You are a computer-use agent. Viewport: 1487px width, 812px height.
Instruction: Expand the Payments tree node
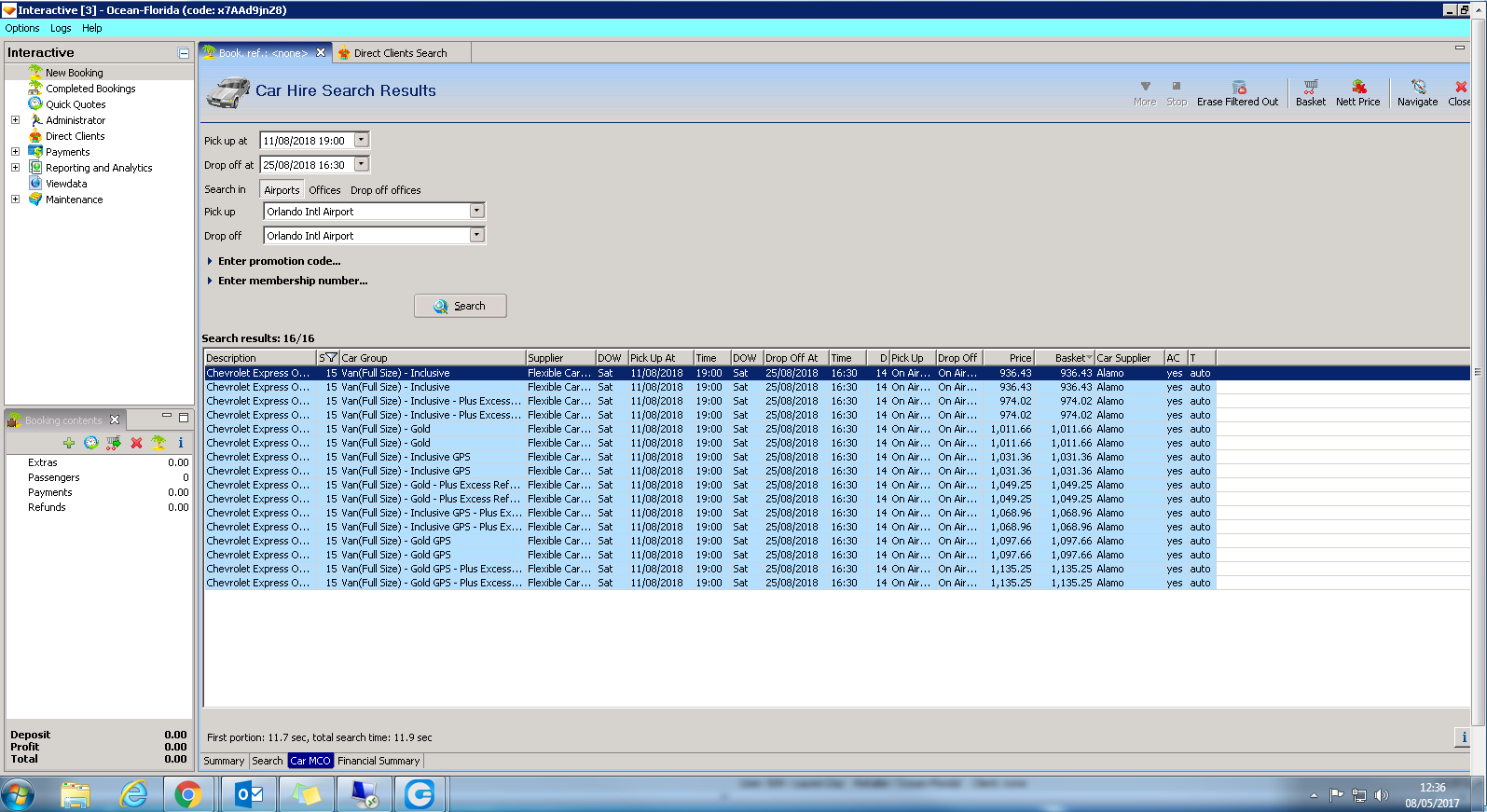15,151
